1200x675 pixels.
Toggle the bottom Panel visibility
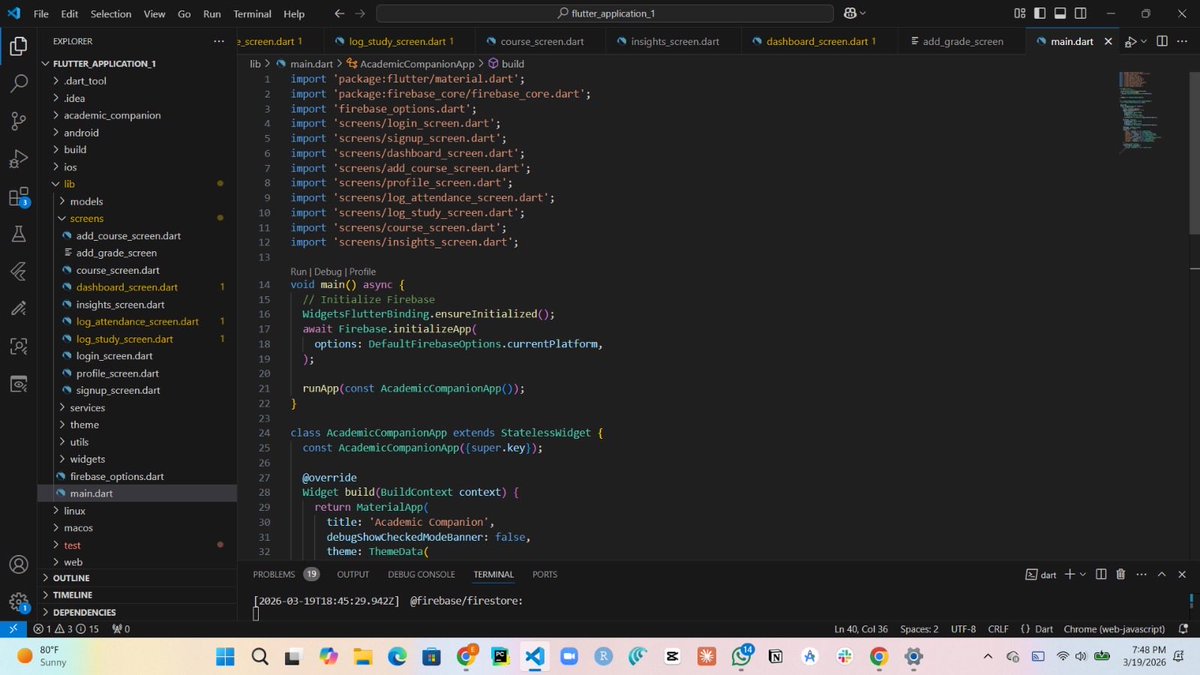tap(1062, 13)
